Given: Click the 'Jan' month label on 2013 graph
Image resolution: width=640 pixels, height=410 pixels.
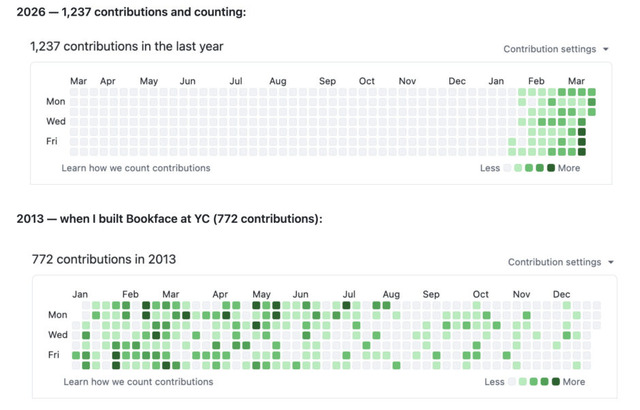Looking at the screenshot, I should (x=82, y=295).
